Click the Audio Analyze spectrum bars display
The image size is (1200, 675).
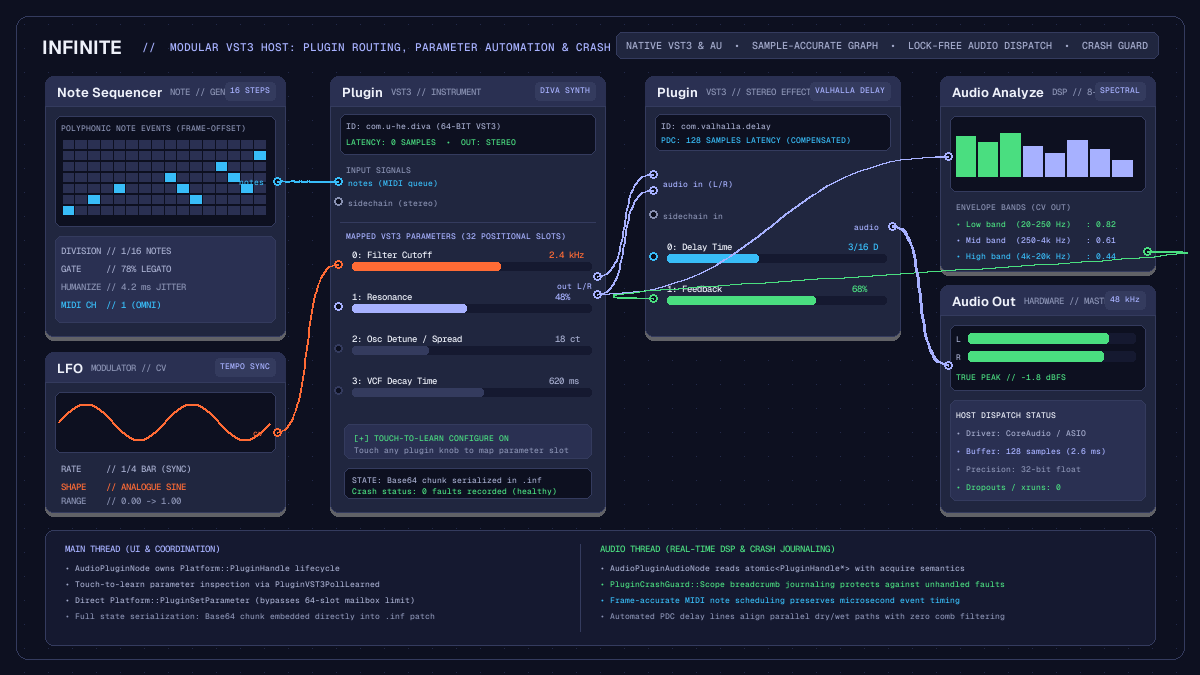pos(1046,154)
